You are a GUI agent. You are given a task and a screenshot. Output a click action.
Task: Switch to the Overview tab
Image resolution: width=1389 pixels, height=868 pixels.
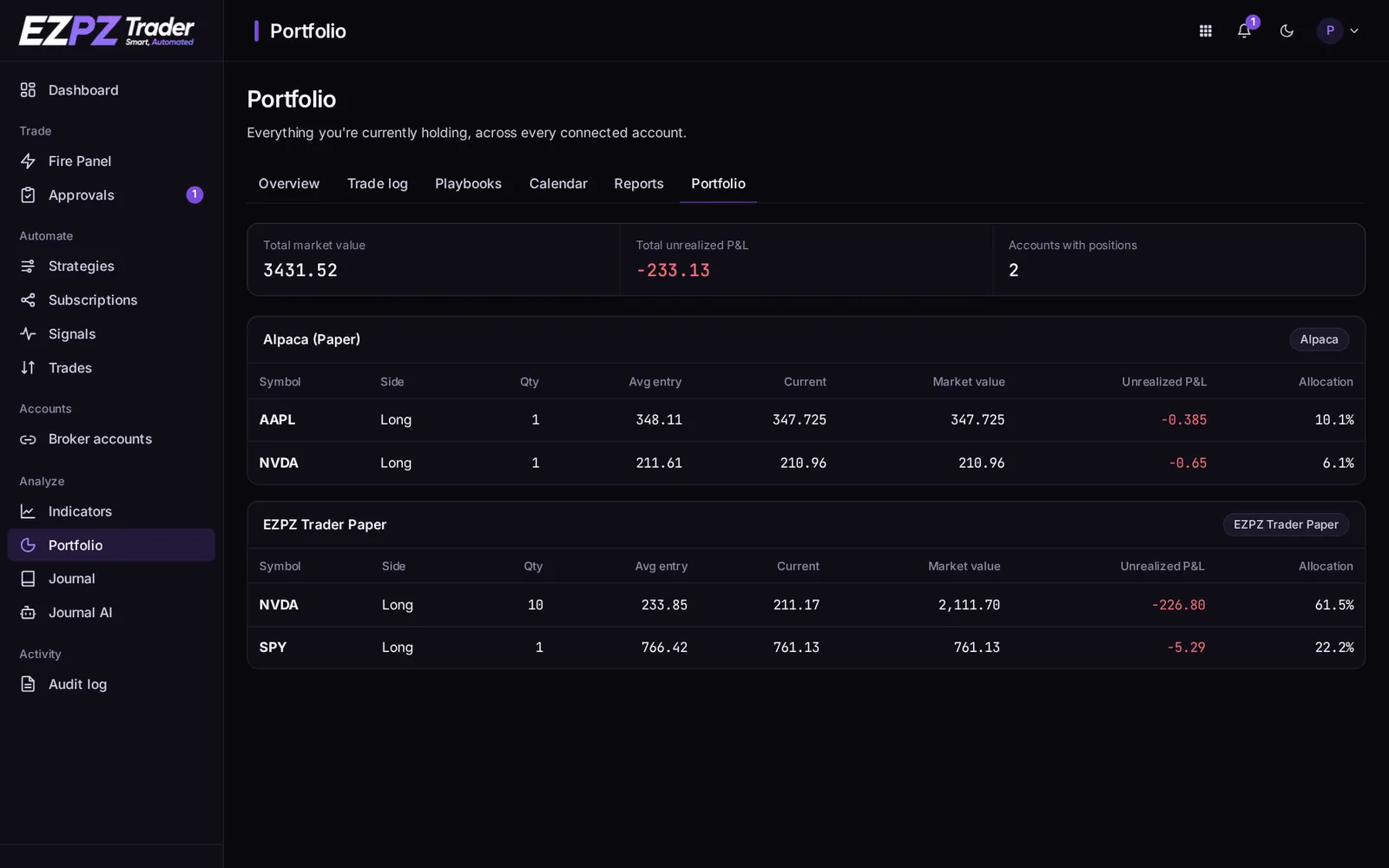point(289,184)
